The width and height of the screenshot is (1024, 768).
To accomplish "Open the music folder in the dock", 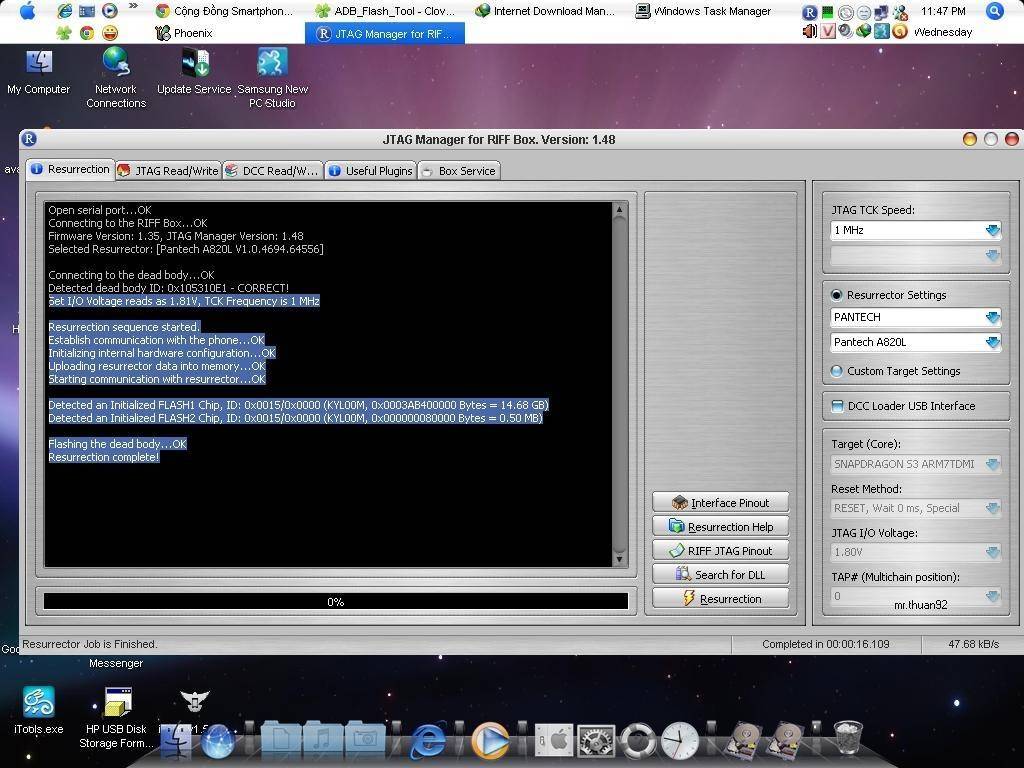I will point(323,739).
